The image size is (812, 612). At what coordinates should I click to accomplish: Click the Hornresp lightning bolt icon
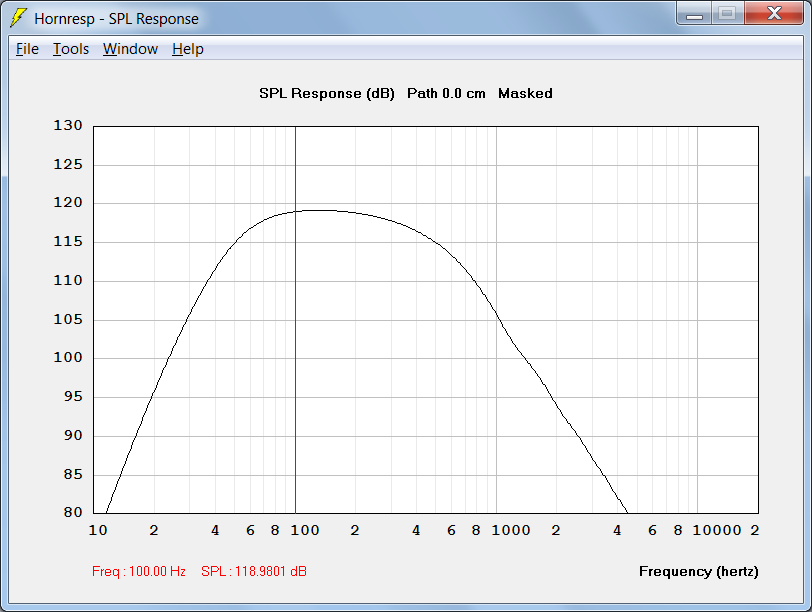click(x=18, y=18)
